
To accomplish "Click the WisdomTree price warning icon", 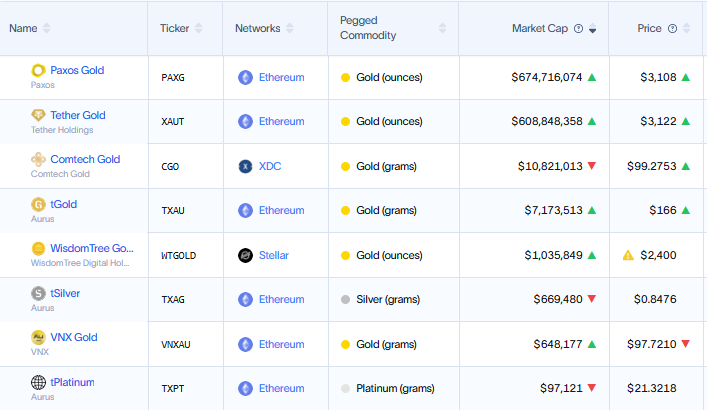I will coord(628,255).
